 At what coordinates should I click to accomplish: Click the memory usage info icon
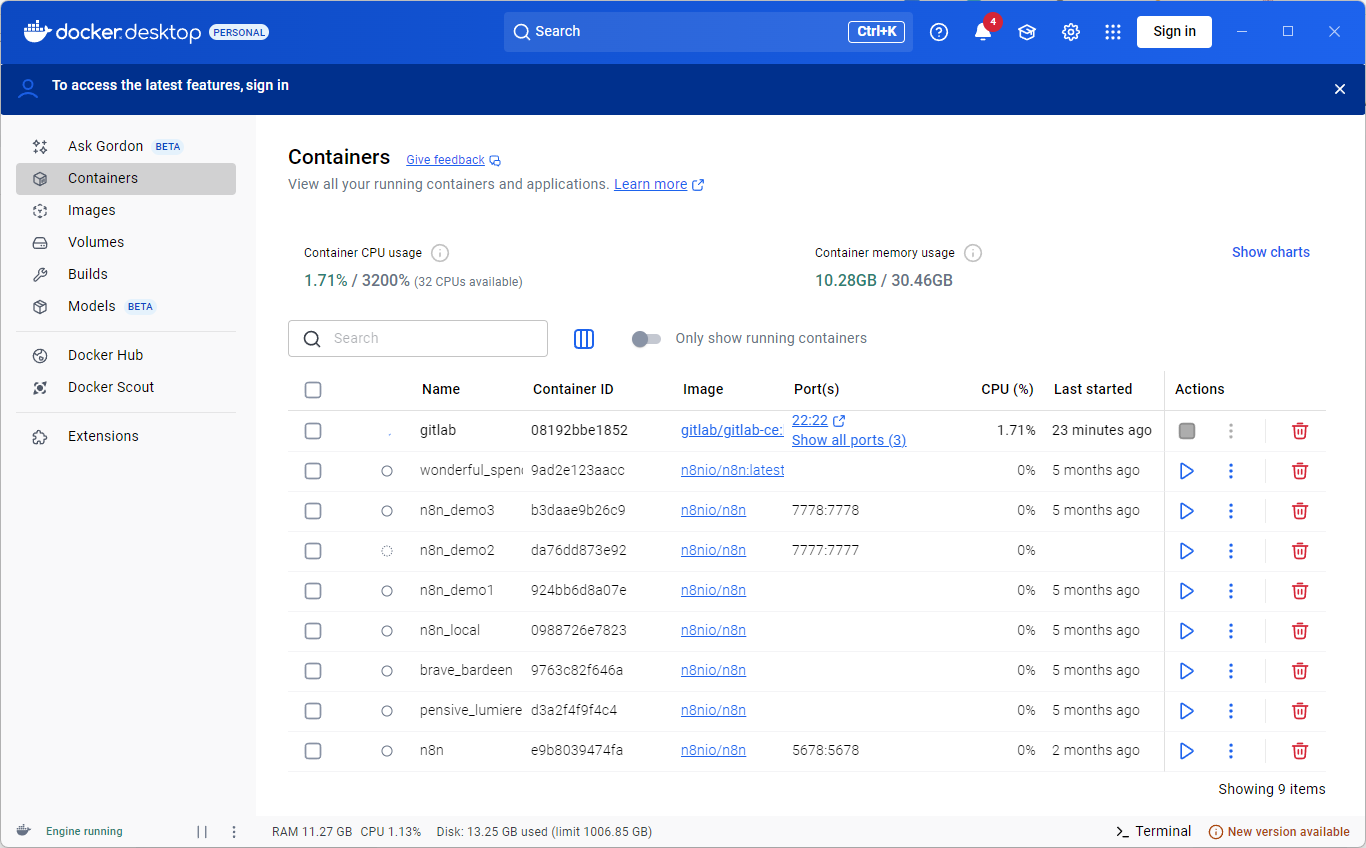972,253
